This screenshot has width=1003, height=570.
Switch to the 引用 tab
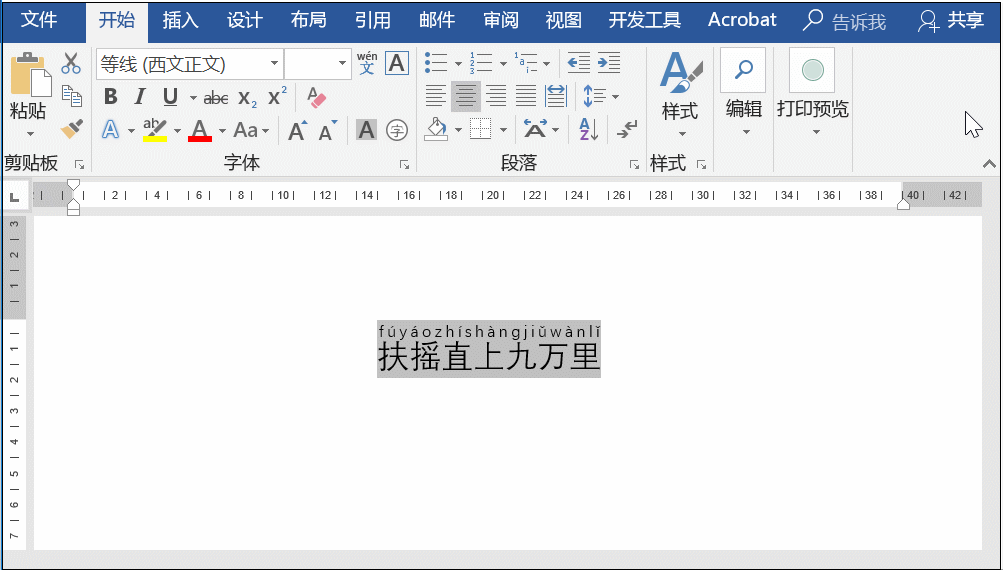coord(373,20)
